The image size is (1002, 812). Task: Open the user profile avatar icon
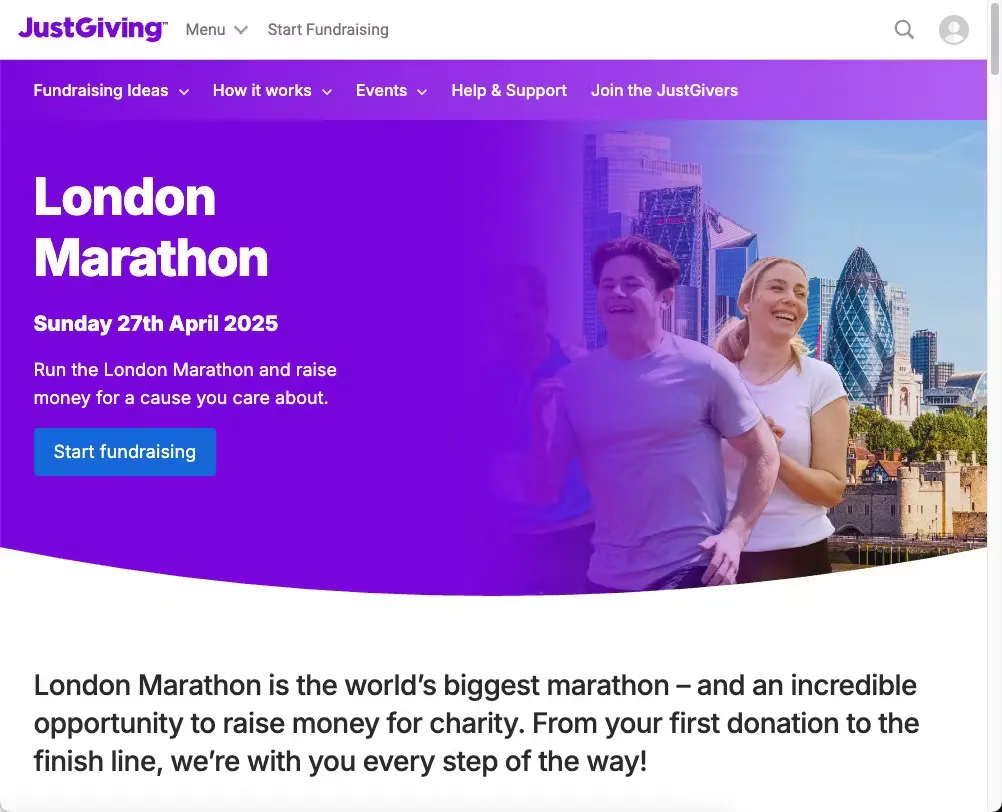pyautogui.click(x=953, y=30)
